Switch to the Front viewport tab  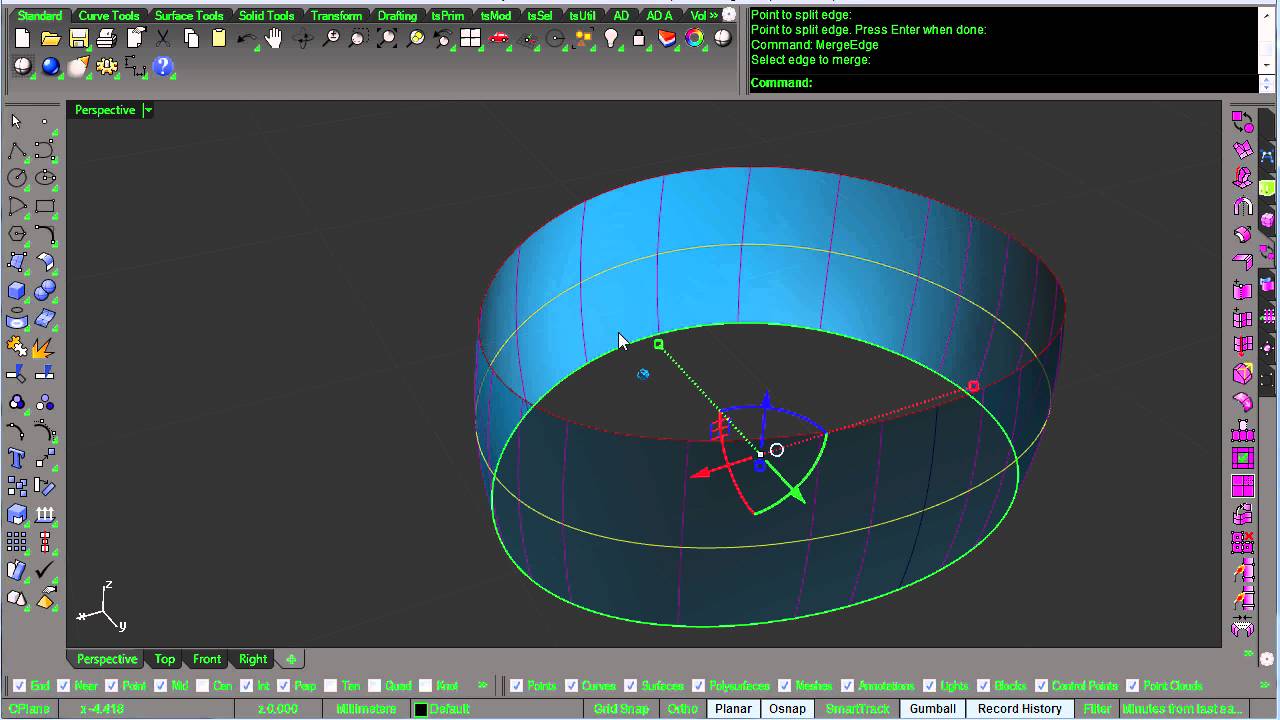click(x=207, y=659)
